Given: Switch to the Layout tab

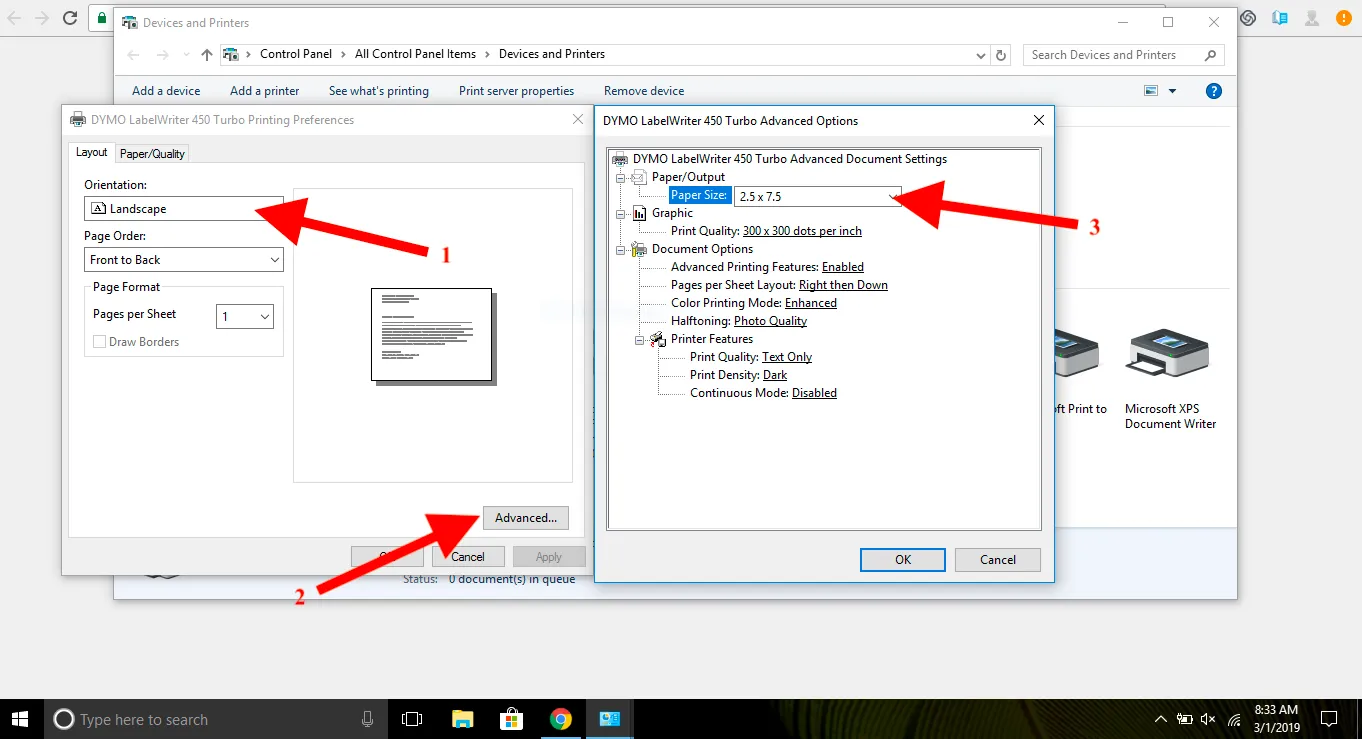Looking at the screenshot, I should point(91,152).
